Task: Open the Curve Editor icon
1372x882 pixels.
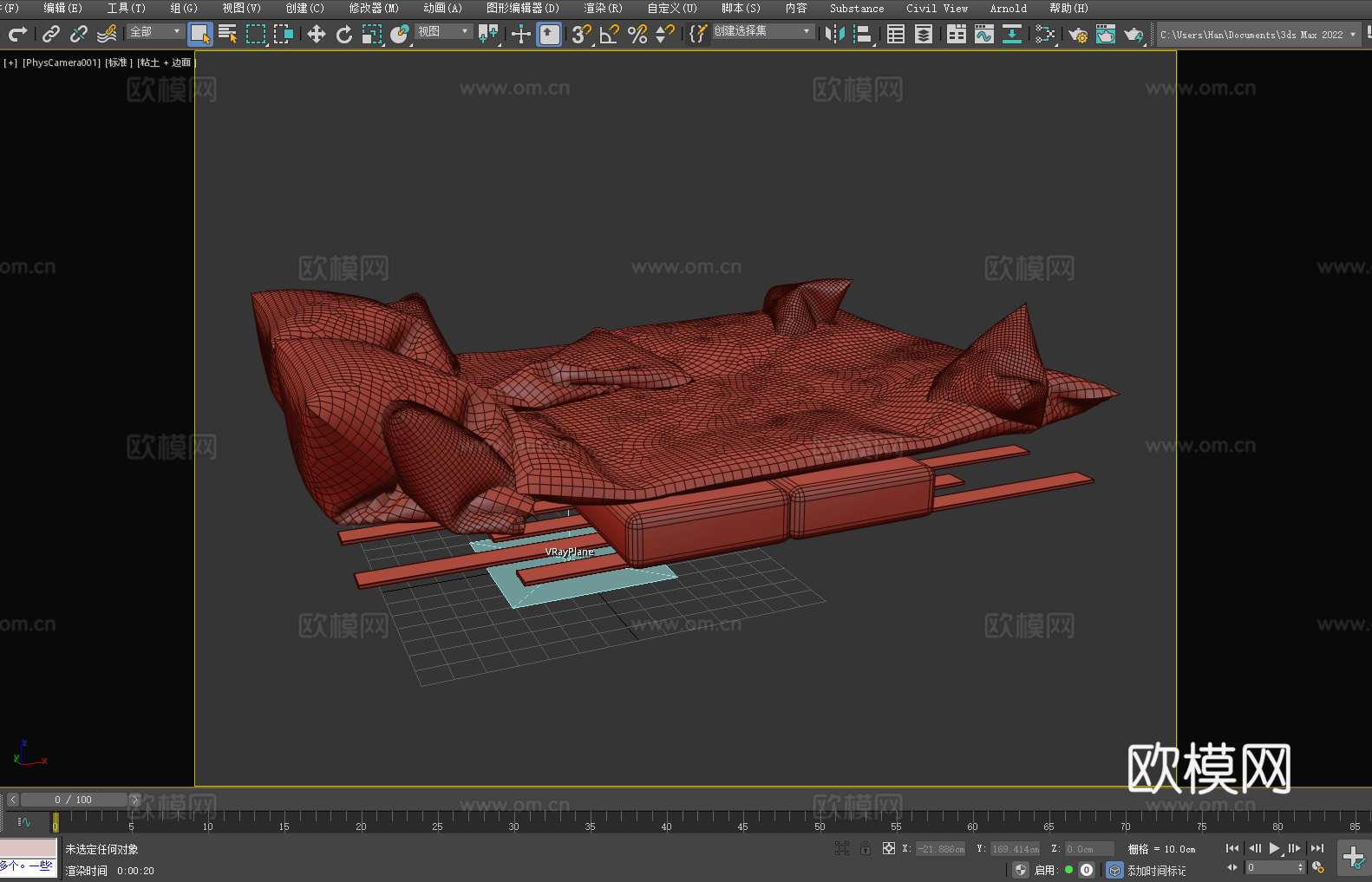Action: click(x=983, y=34)
